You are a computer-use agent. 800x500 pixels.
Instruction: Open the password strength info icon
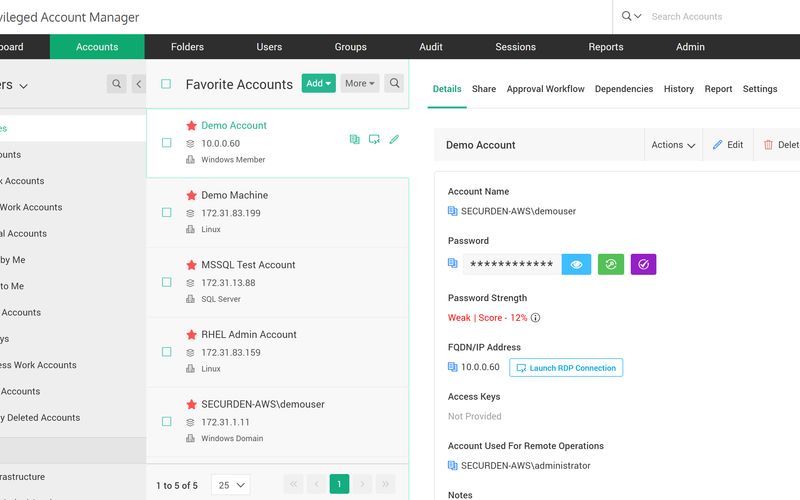[x=535, y=318]
